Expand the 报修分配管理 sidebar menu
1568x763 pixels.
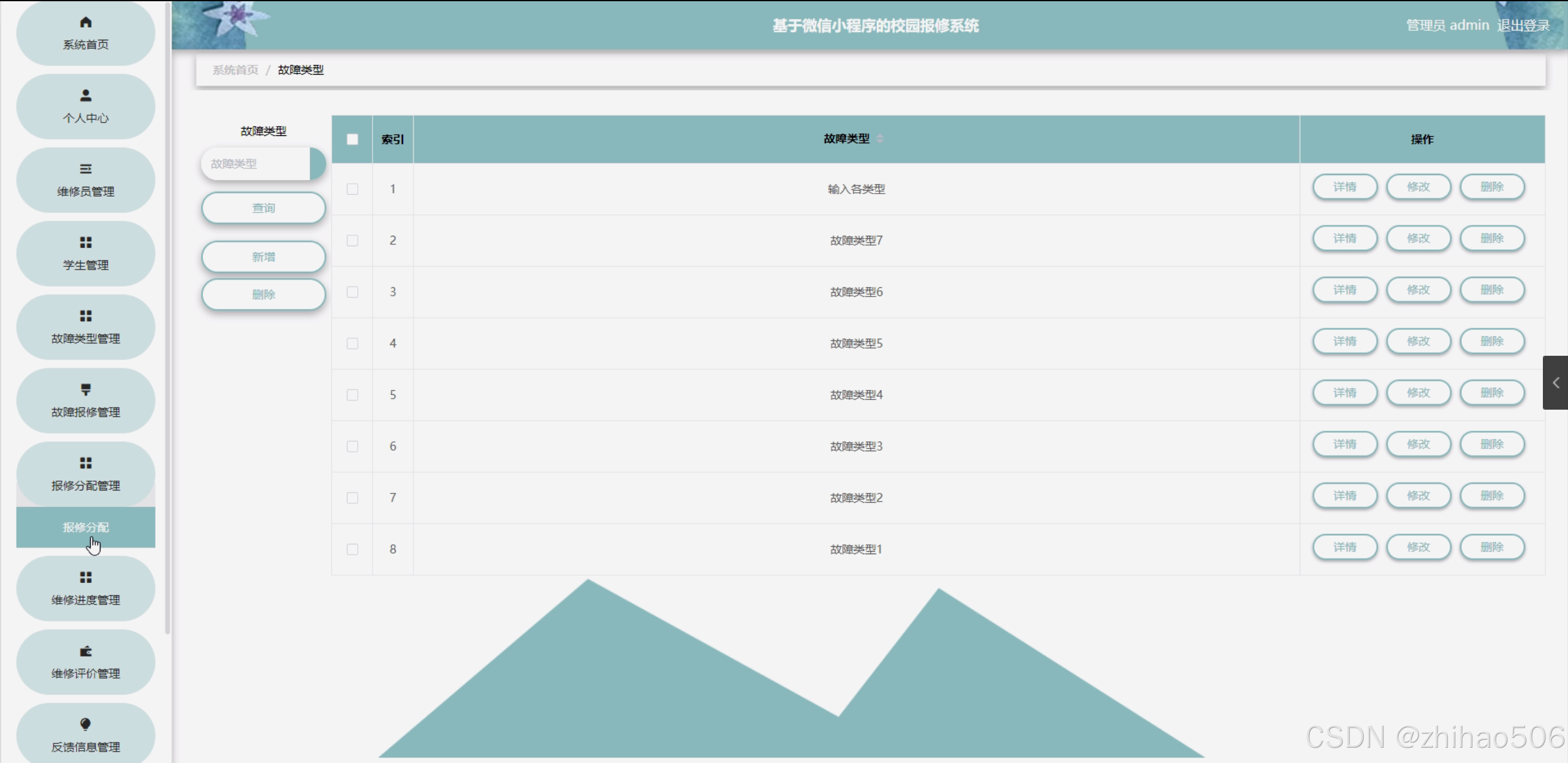(86, 474)
